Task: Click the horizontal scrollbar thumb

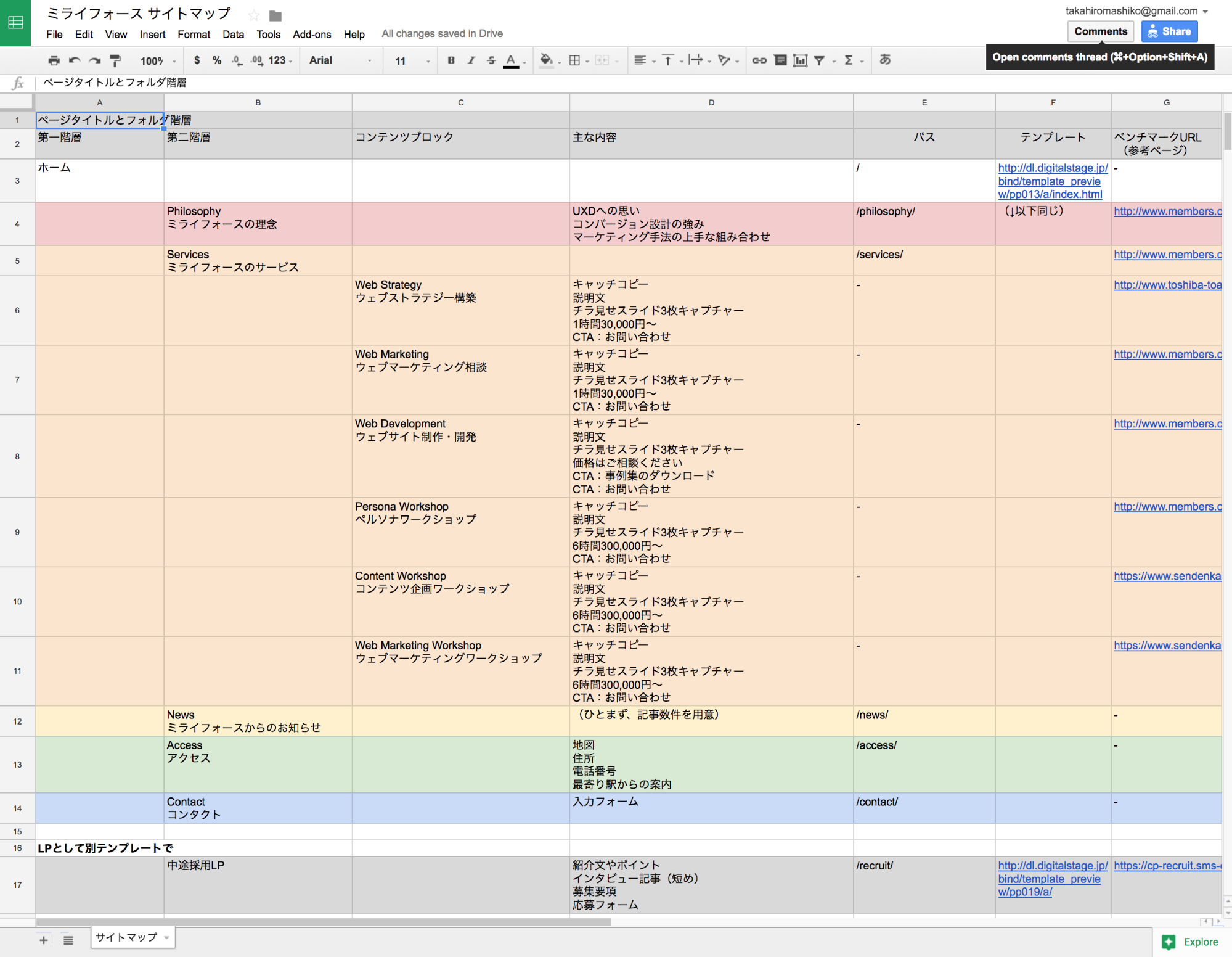Action: [324, 922]
